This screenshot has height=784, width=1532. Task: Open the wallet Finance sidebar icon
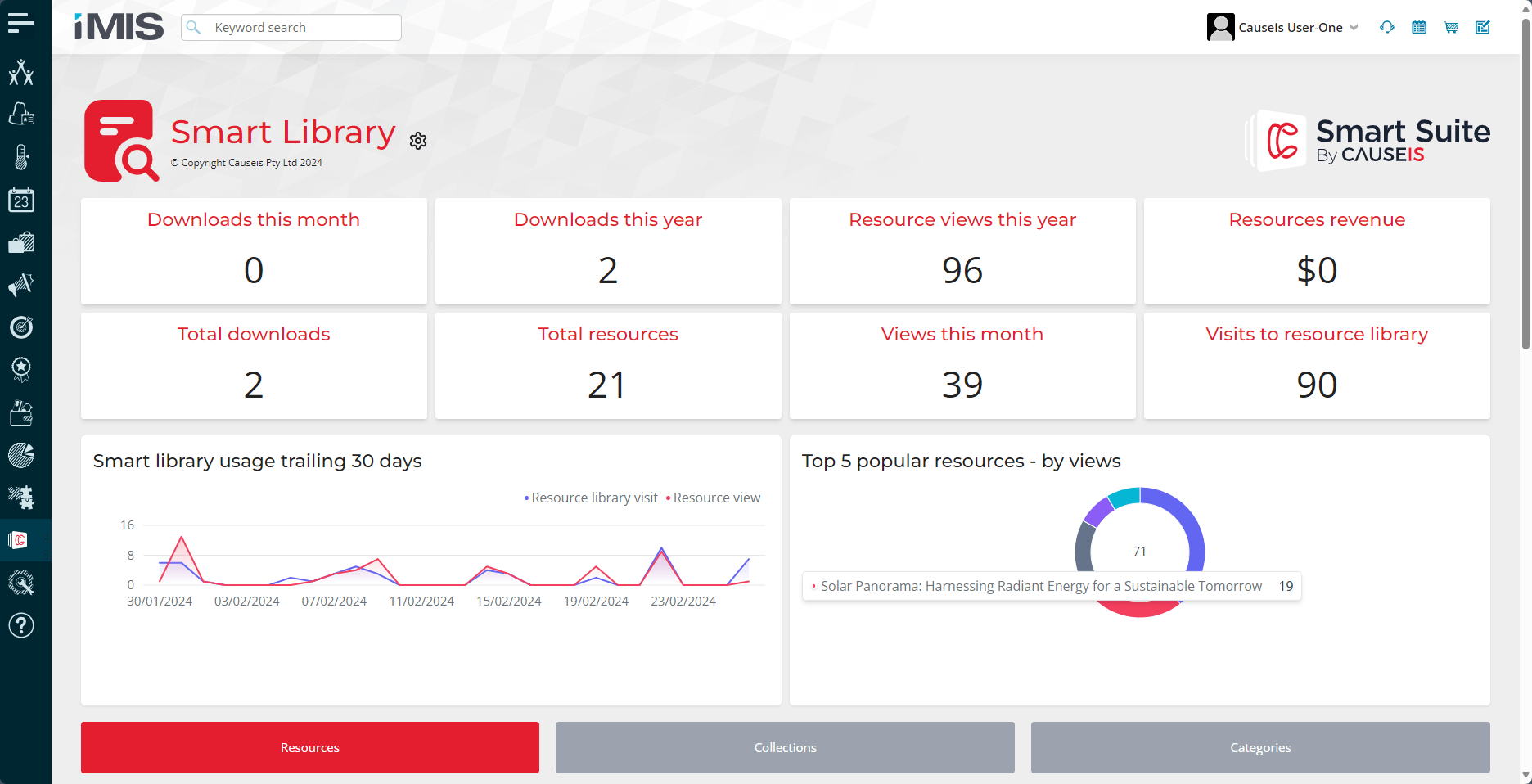pyautogui.click(x=21, y=412)
